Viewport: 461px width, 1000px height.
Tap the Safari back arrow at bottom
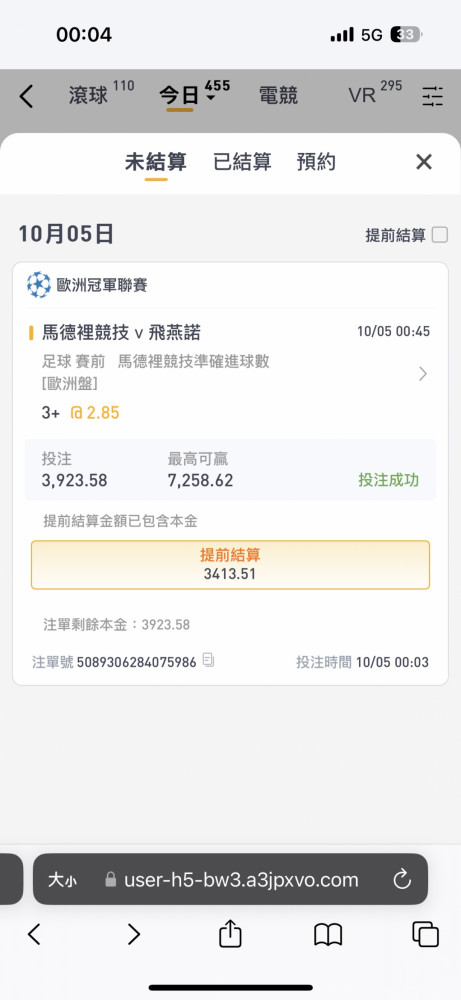34,934
